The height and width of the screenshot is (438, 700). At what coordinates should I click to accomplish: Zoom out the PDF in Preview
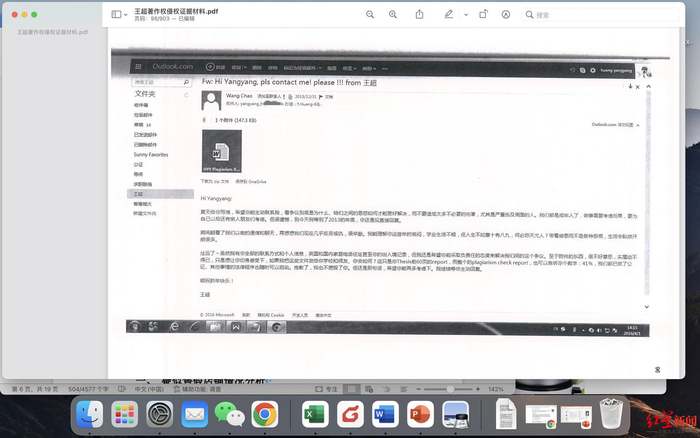coord(370,15)
